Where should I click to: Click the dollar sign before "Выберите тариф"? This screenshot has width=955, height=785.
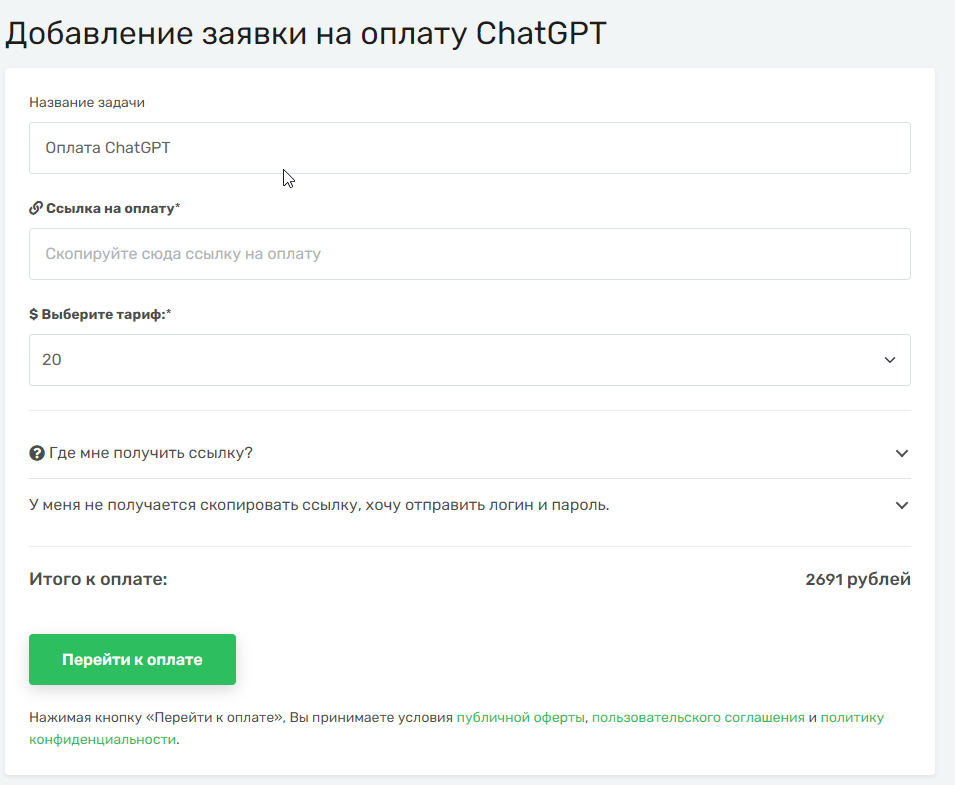point(33,314)
